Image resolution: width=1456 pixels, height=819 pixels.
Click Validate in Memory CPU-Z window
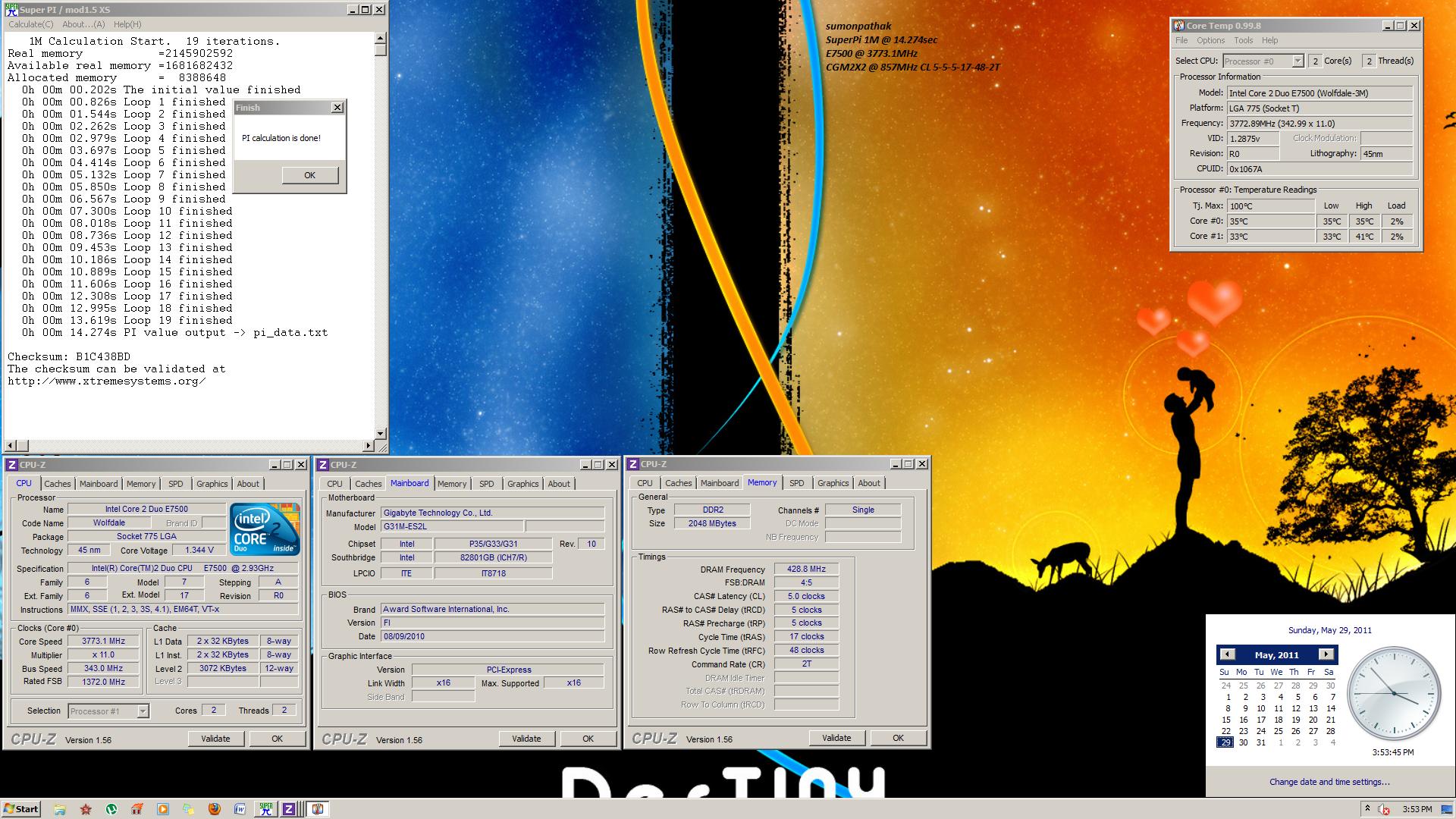coord(836,738)
